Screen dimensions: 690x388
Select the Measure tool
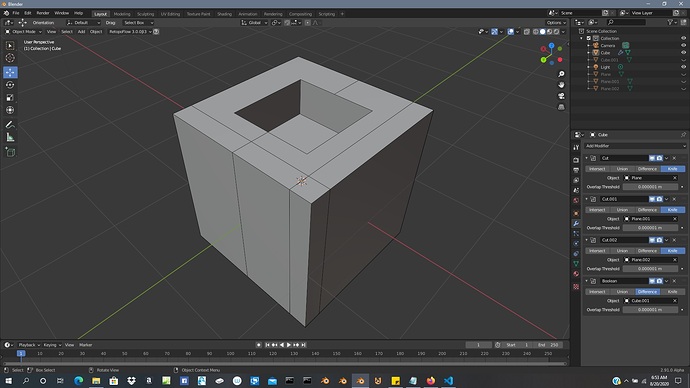[10, 138]
